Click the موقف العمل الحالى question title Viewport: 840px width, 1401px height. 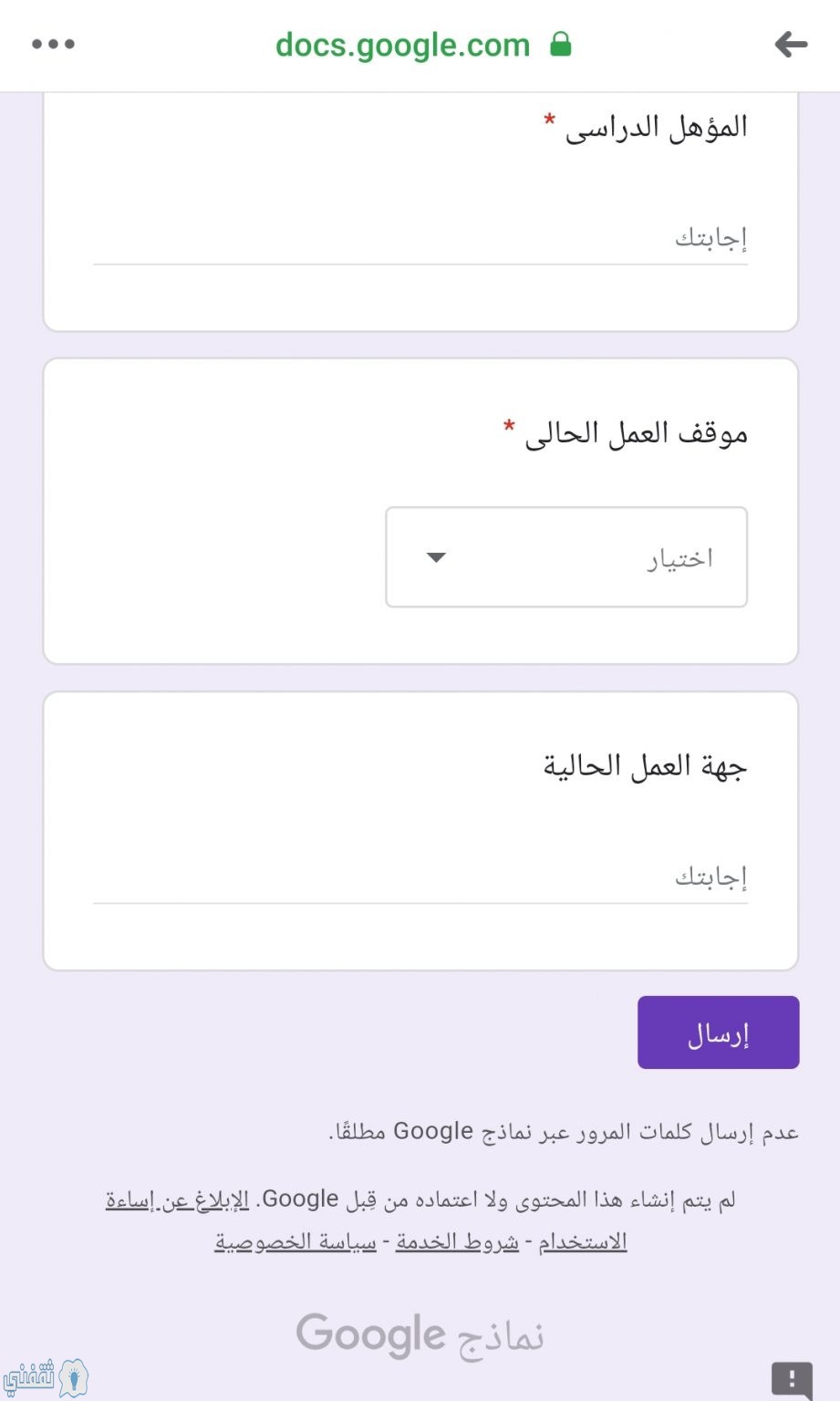coord(636,432)
